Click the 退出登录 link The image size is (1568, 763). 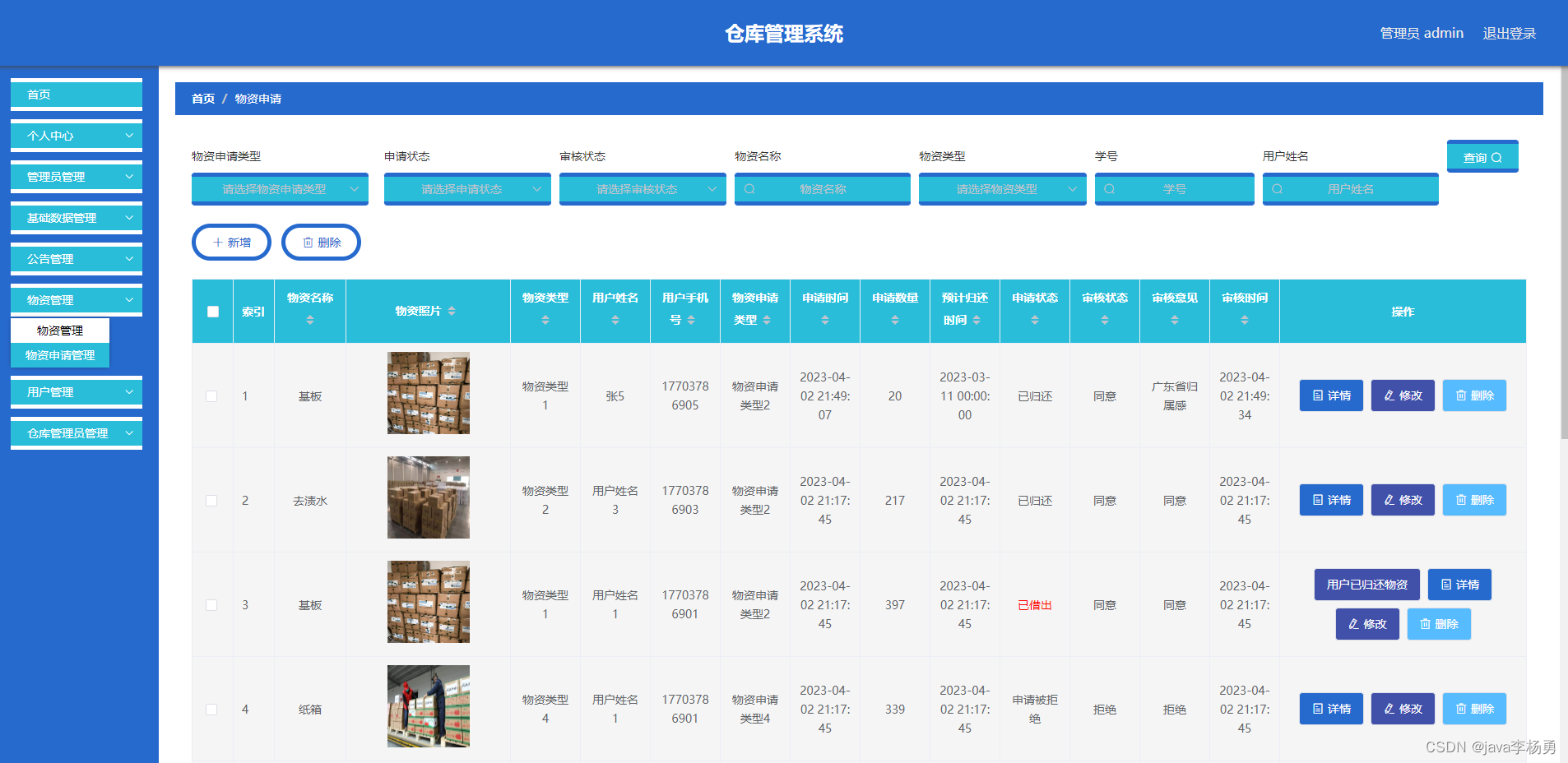pos(1510,34)
